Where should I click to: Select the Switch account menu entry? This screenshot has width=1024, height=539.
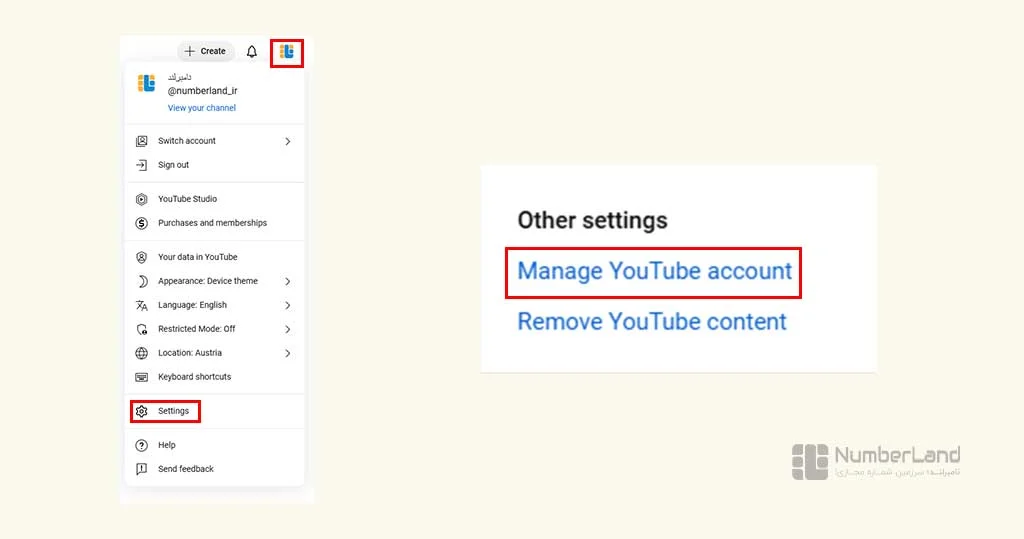click(x=214, y=141)
